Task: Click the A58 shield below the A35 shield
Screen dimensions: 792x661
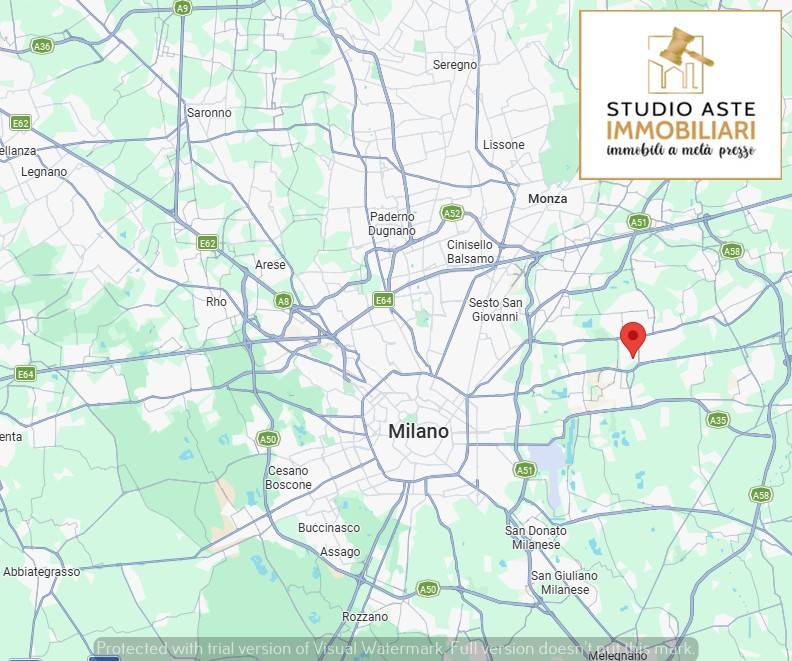Action: 761,494
